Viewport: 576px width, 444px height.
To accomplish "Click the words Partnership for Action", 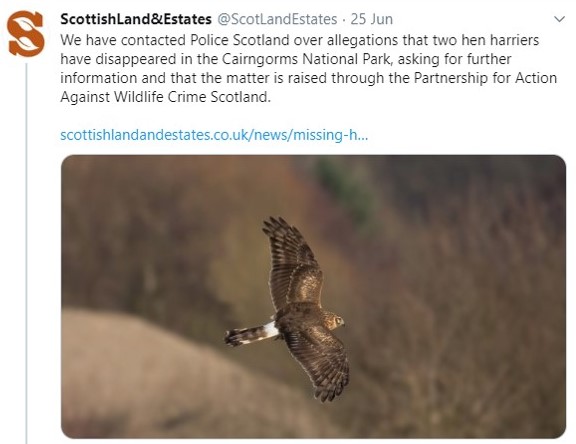I will pos(485,78).
